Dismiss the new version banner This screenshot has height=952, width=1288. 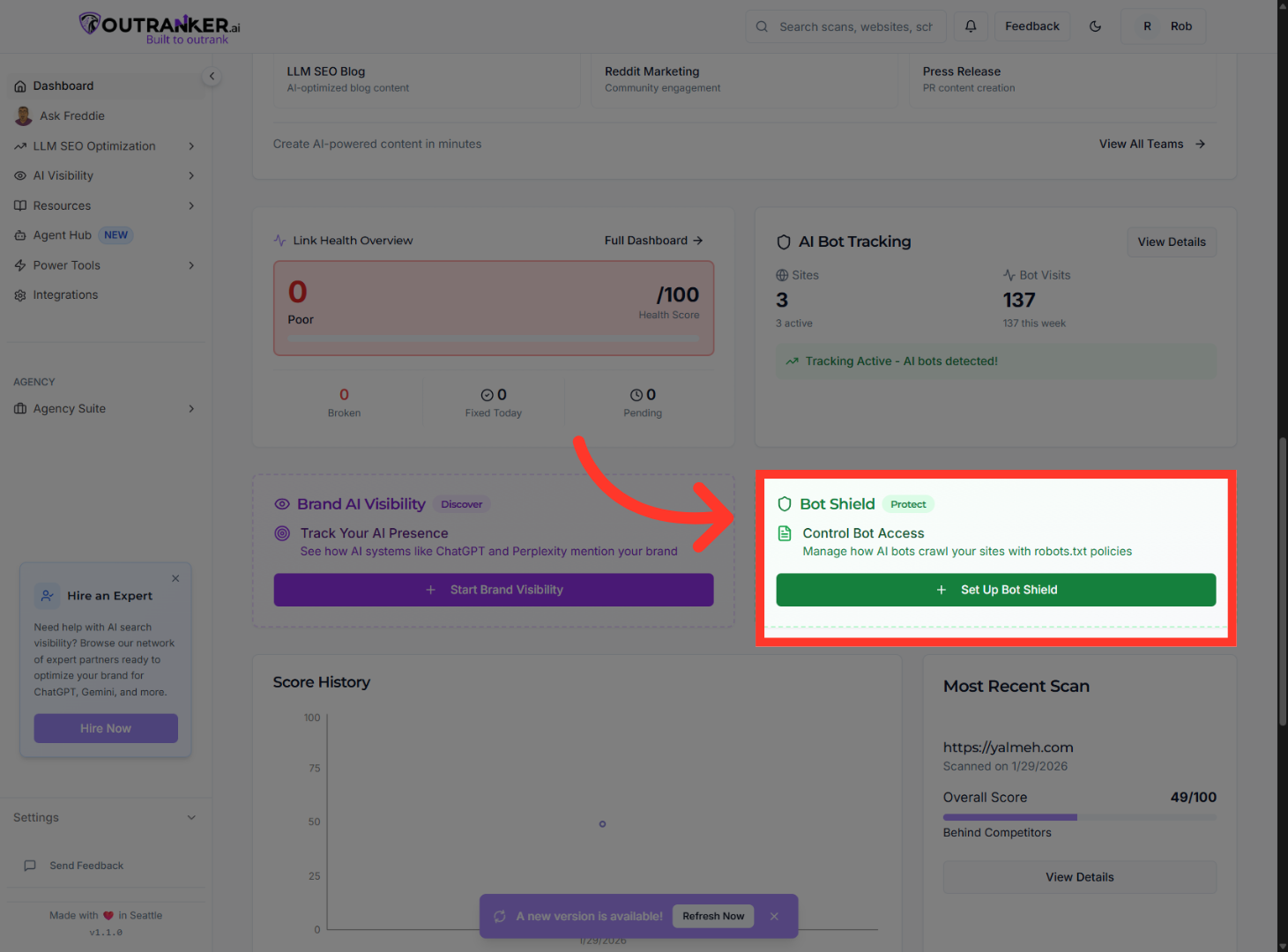[774, 917]
